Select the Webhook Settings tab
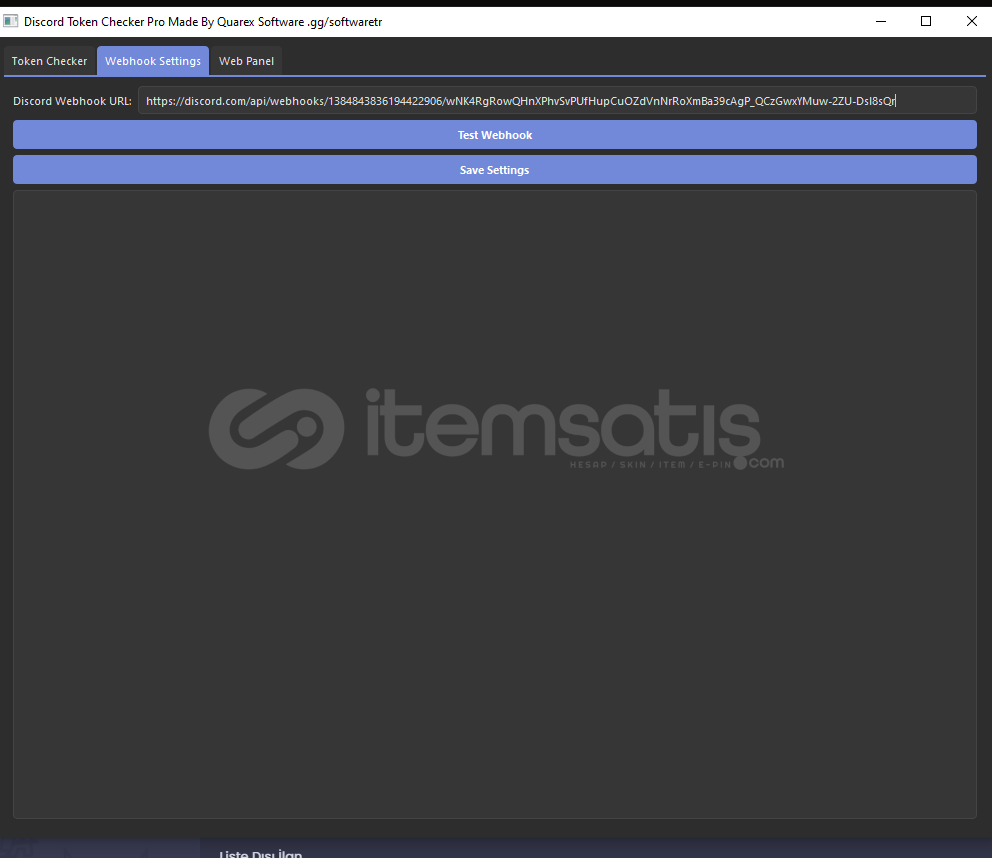This screenshot has width=992, height=858. 153,61
